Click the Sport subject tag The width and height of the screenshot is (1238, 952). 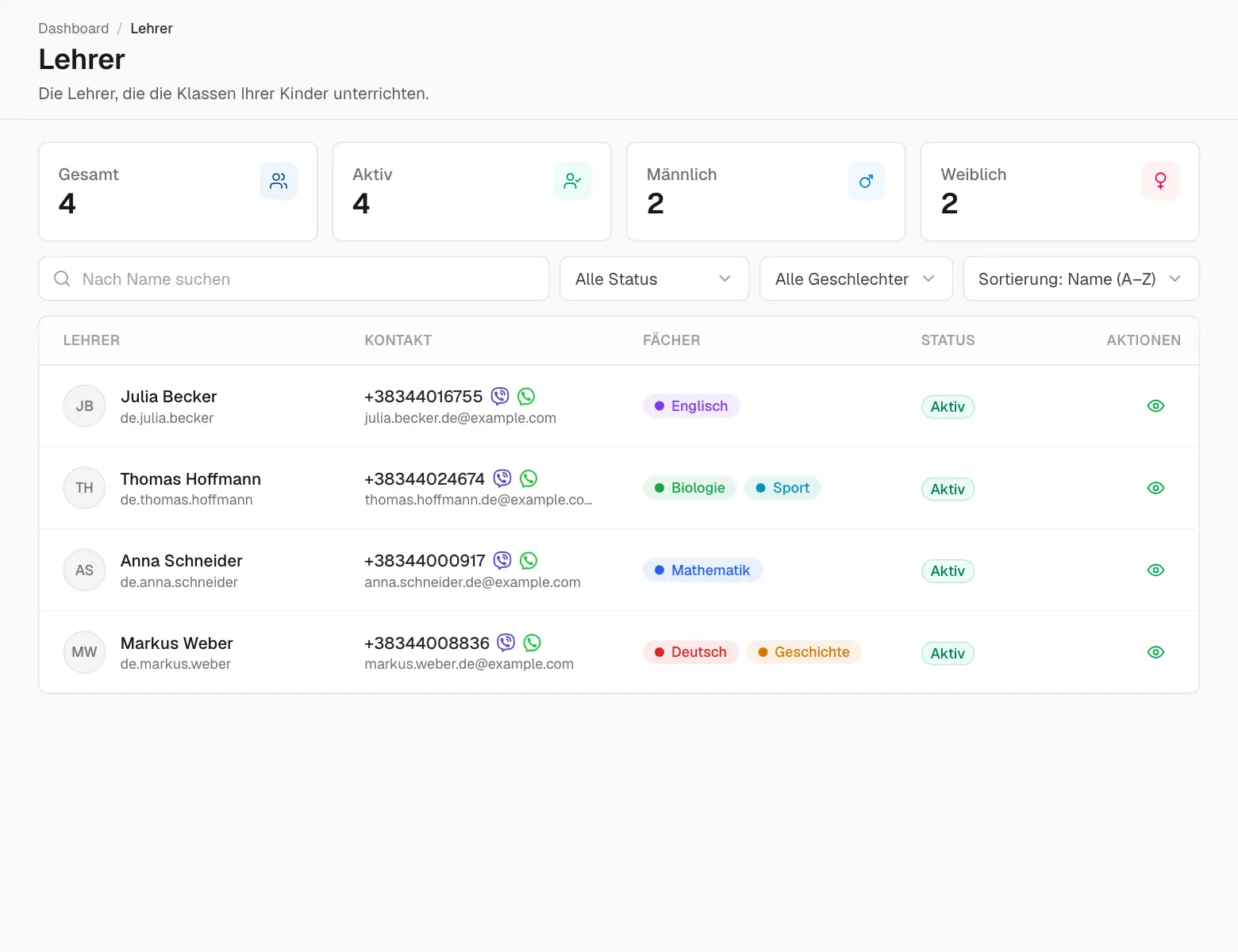[x=782, y=488]
